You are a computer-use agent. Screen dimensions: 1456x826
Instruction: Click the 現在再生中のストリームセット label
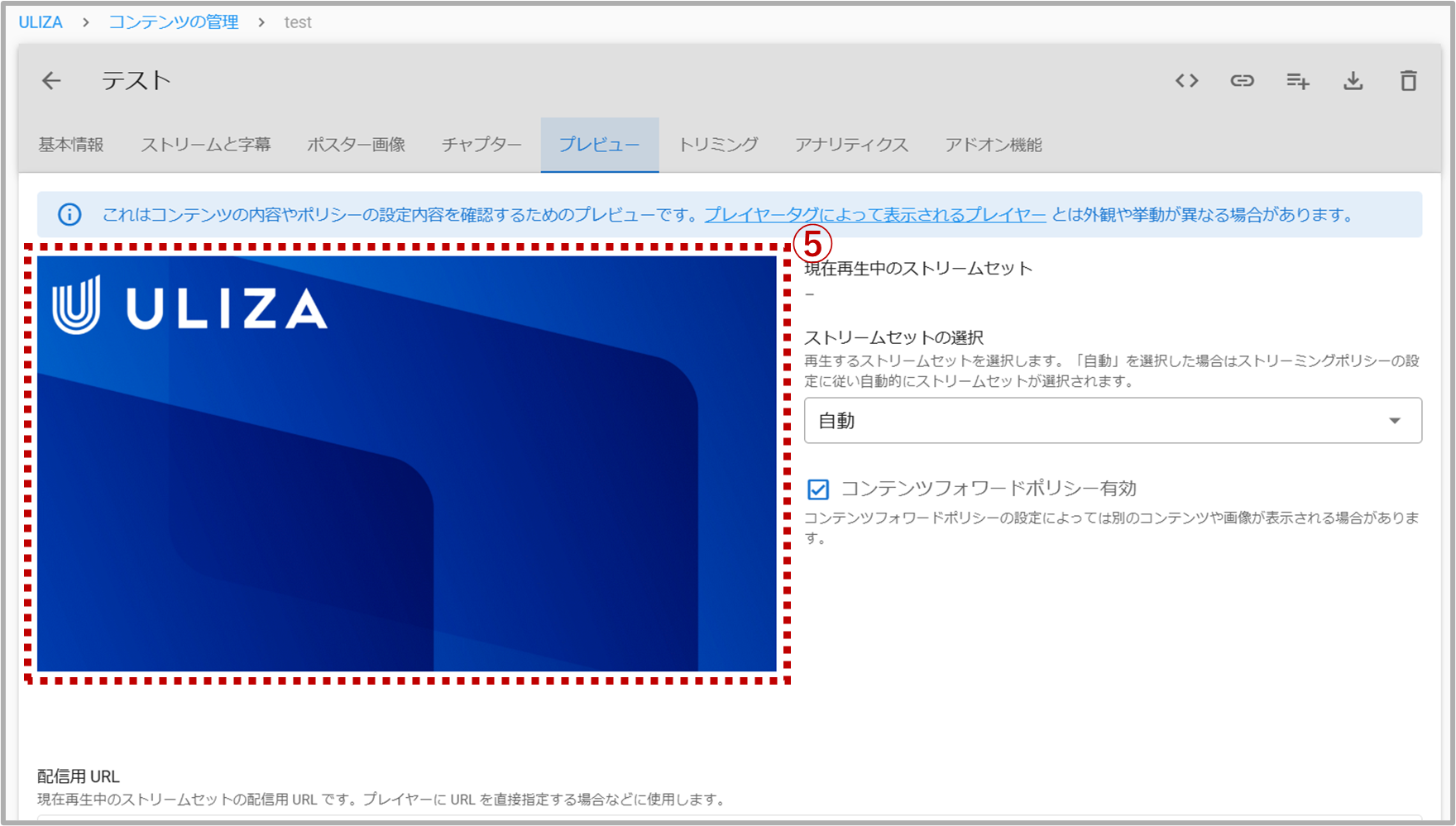click(918, 269)
